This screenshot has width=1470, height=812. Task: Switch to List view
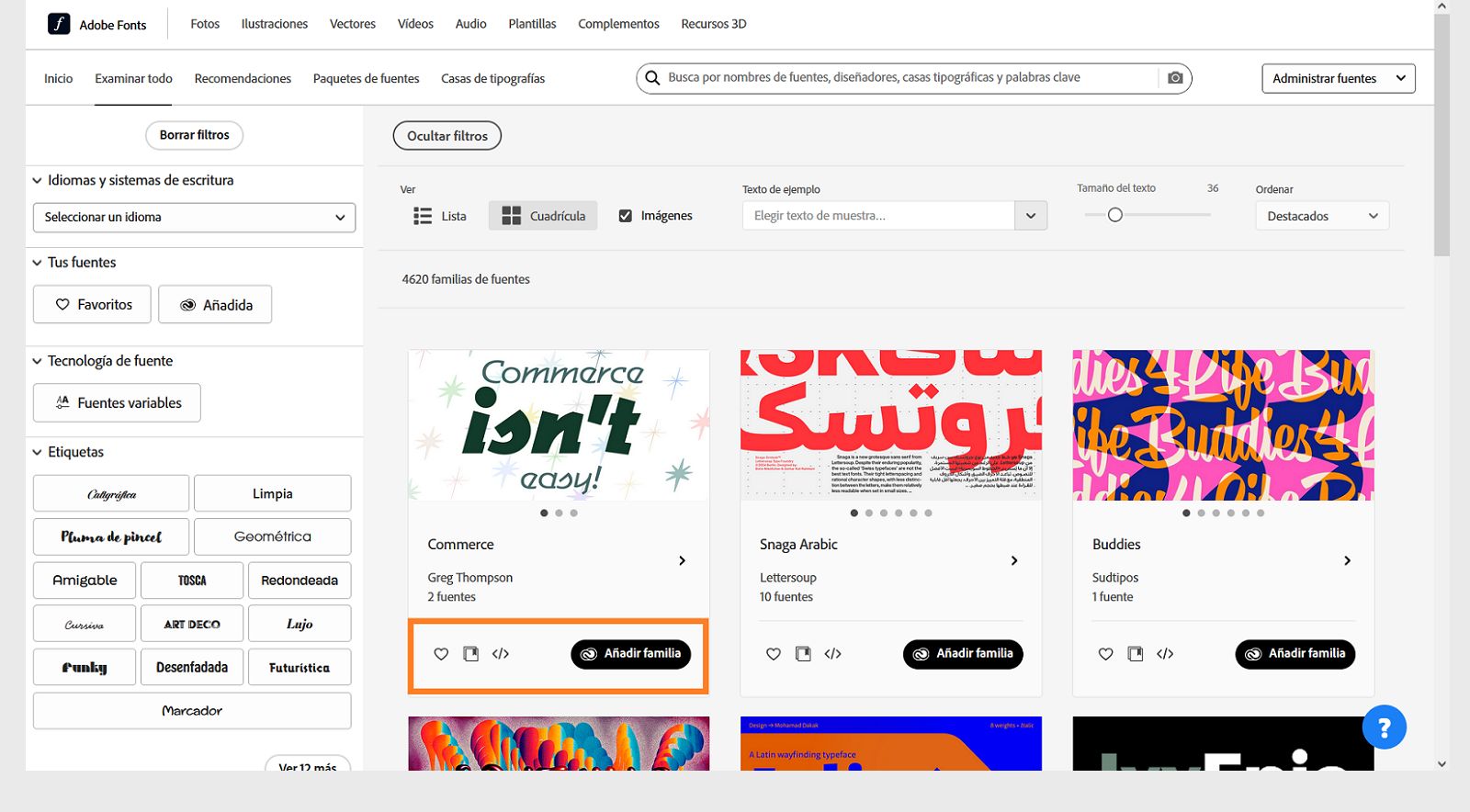[x=440, y=216]
